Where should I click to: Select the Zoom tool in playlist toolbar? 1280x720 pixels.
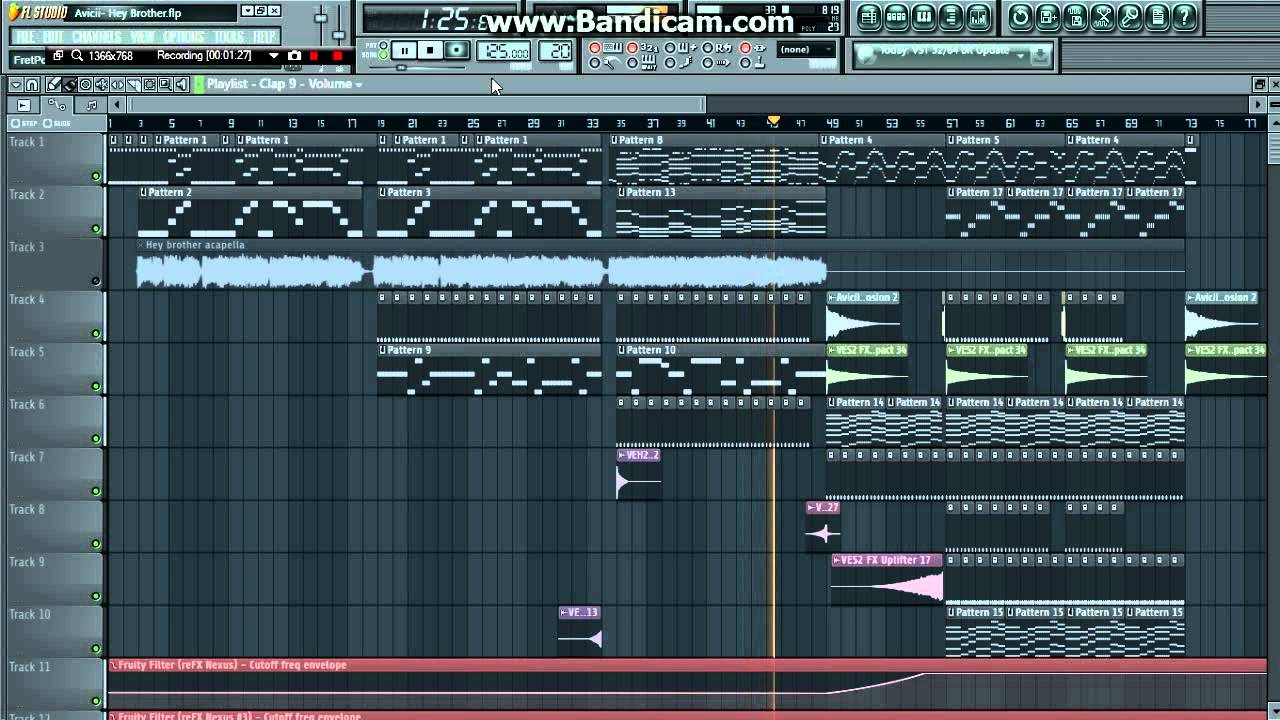165,85
